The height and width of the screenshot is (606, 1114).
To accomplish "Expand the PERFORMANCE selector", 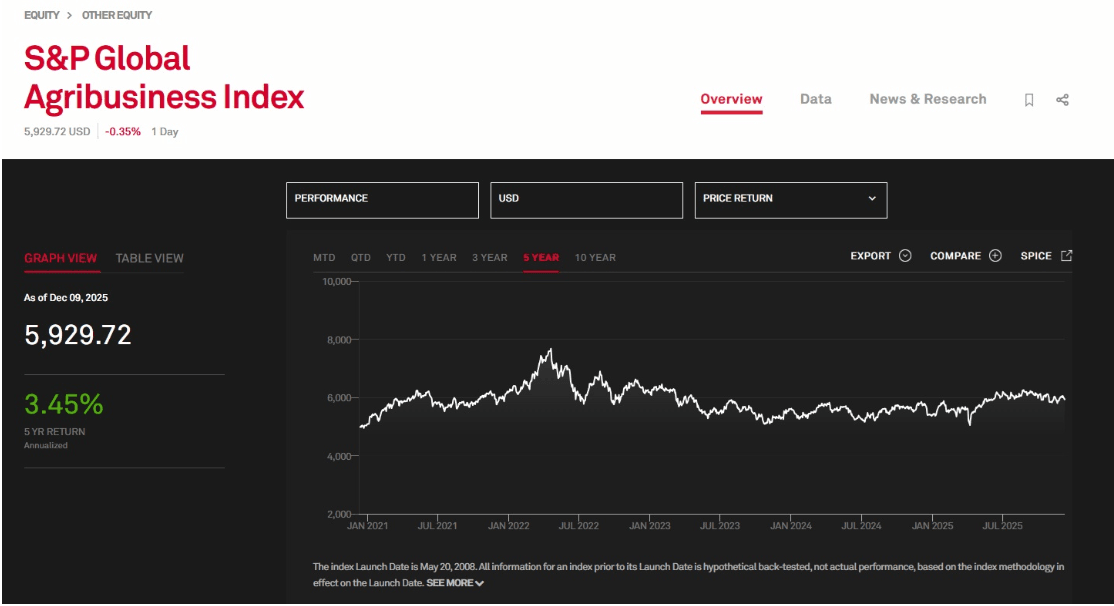I will click(x=383, y=199).
